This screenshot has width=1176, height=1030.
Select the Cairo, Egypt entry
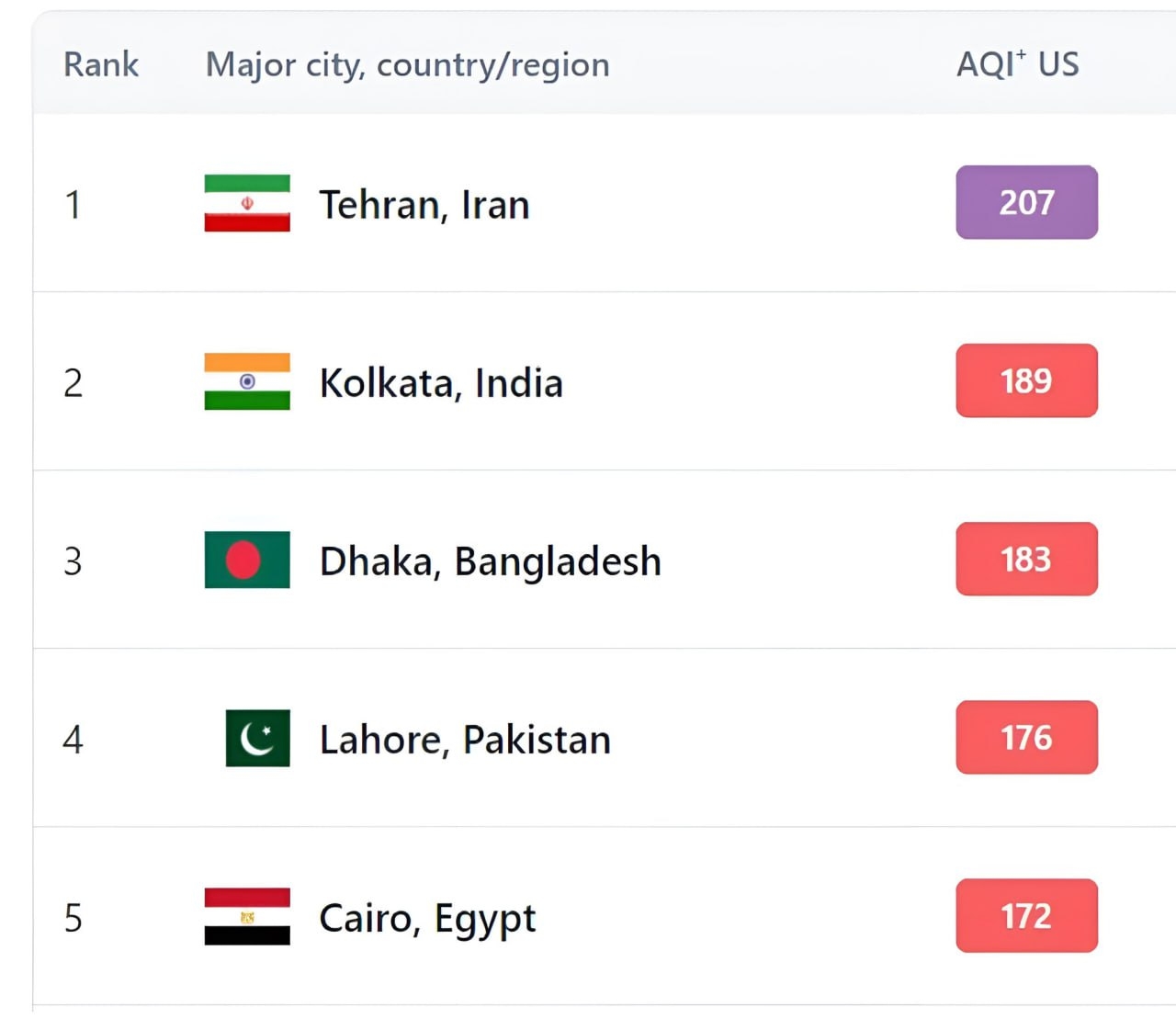click(427, 918)
